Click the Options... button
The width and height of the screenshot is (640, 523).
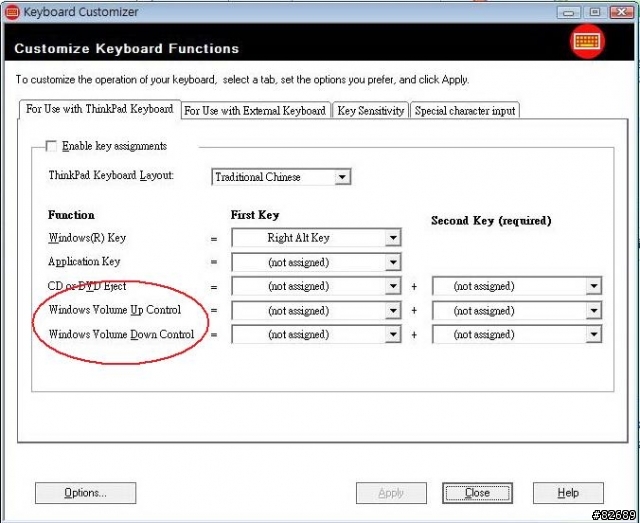85,493
